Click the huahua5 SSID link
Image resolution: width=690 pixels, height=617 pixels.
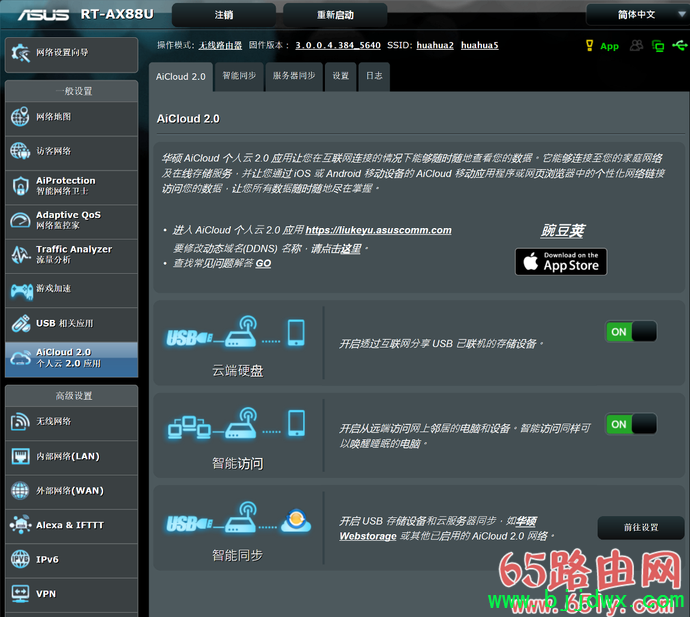480,45
